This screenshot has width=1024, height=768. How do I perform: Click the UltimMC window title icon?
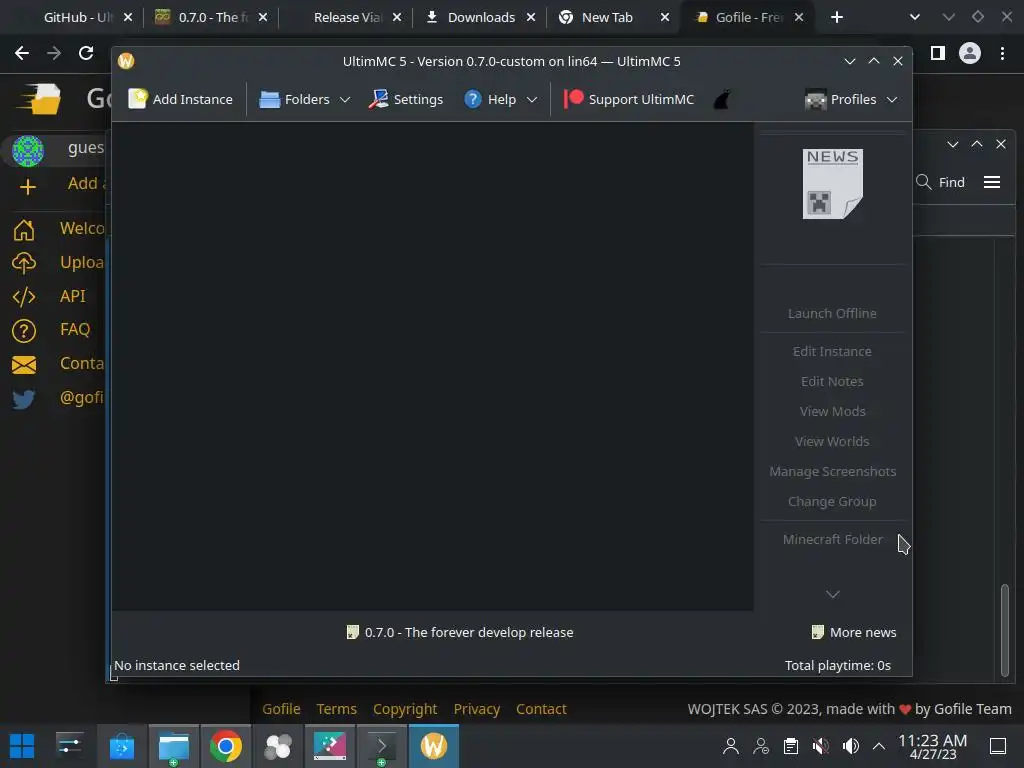click(x=126, y=61)
